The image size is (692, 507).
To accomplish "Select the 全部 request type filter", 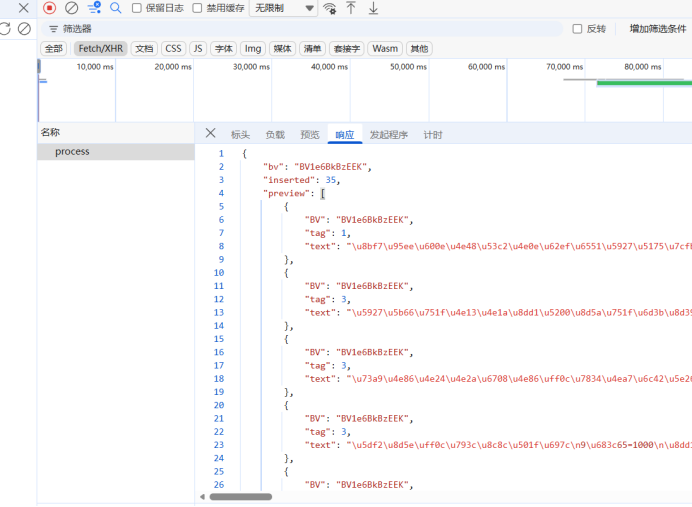I will coord(54,49).
